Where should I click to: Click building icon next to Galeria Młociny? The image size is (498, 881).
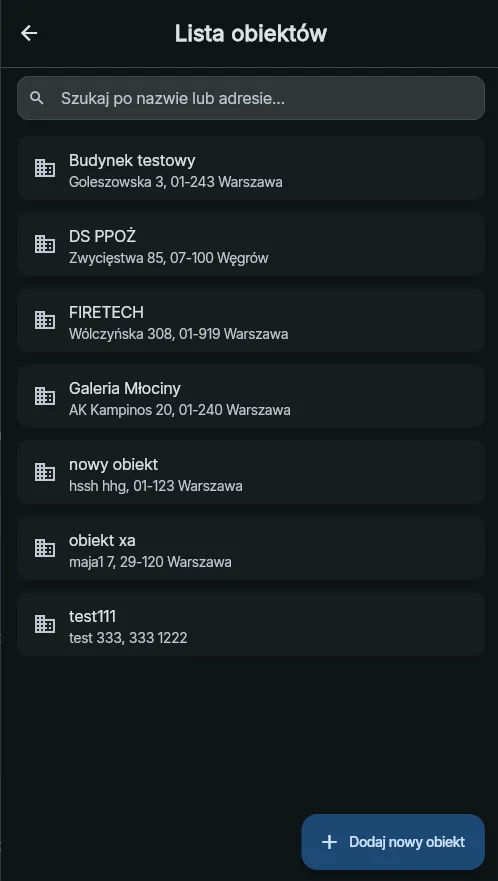pos(45,396)
